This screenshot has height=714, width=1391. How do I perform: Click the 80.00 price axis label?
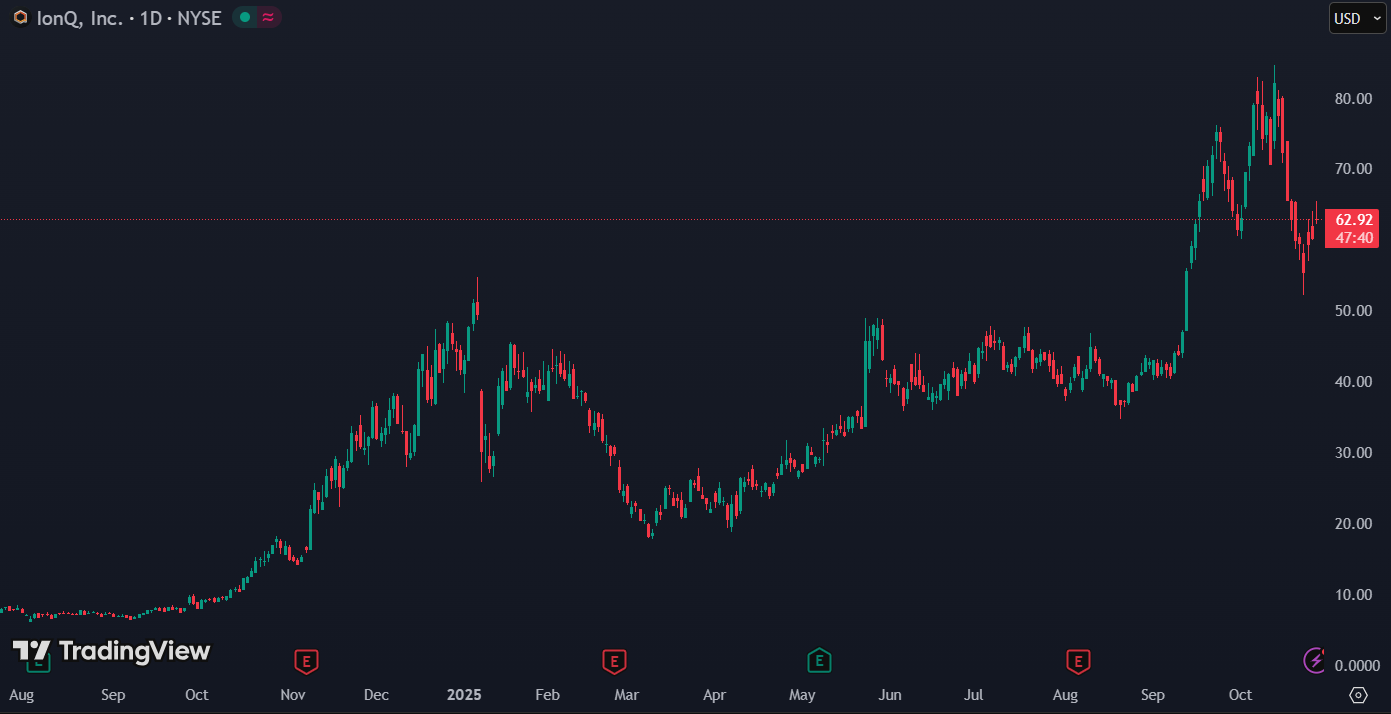(1354, 98)
